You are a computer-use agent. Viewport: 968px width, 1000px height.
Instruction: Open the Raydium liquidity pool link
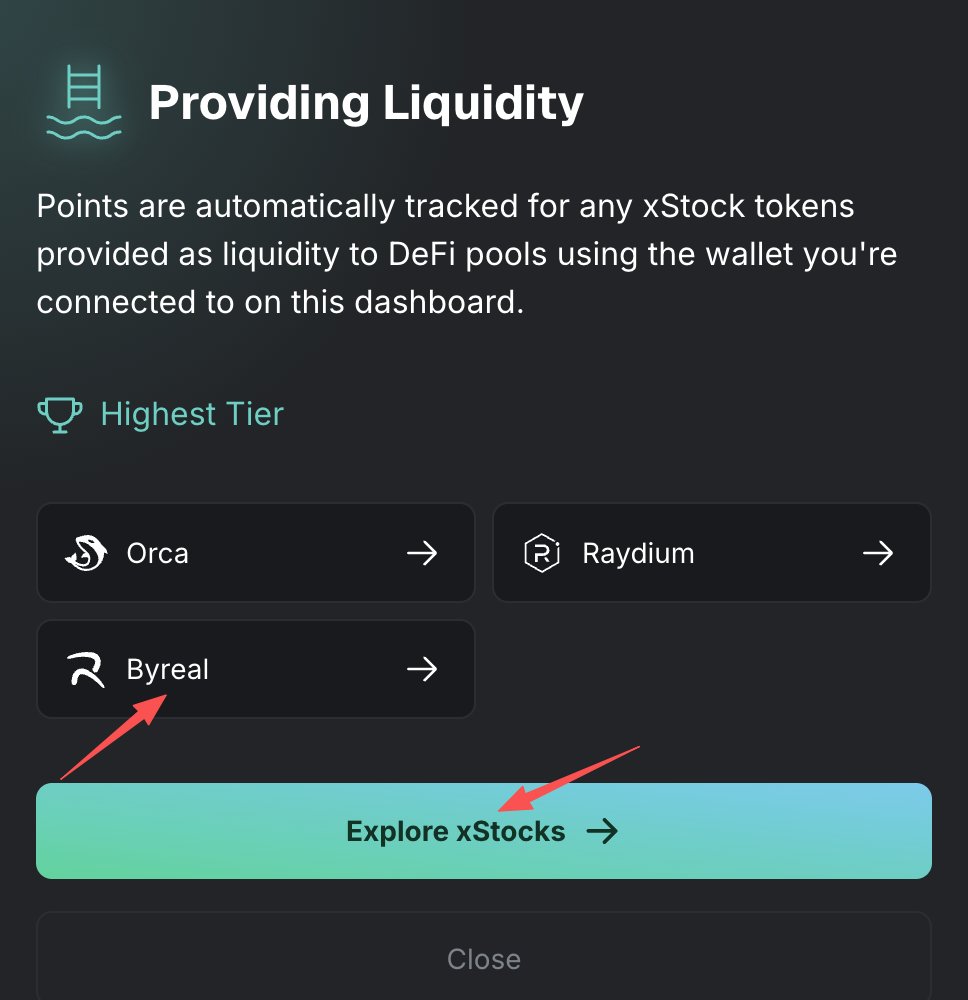click(x=711, y=553)
